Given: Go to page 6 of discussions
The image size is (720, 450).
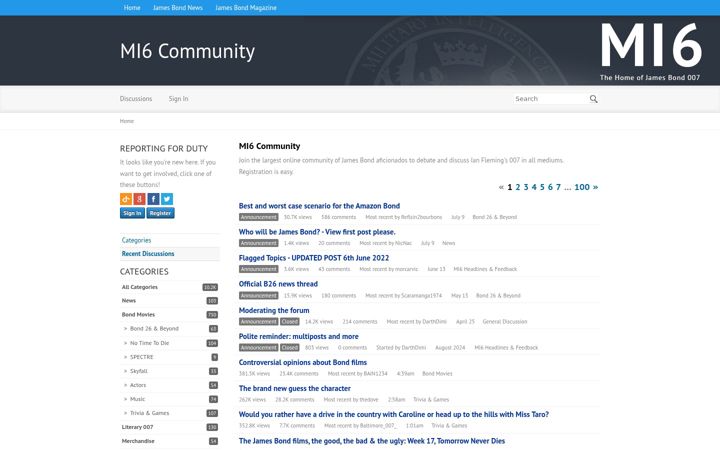Looking at the screenshot, I should coord(550,187).
